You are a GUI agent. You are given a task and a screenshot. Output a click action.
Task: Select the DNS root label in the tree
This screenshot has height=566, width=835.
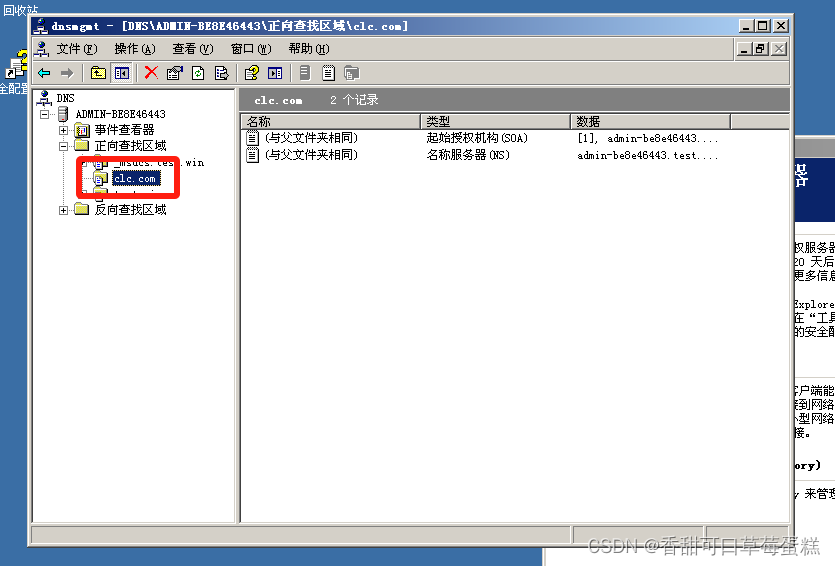[66, 98]
